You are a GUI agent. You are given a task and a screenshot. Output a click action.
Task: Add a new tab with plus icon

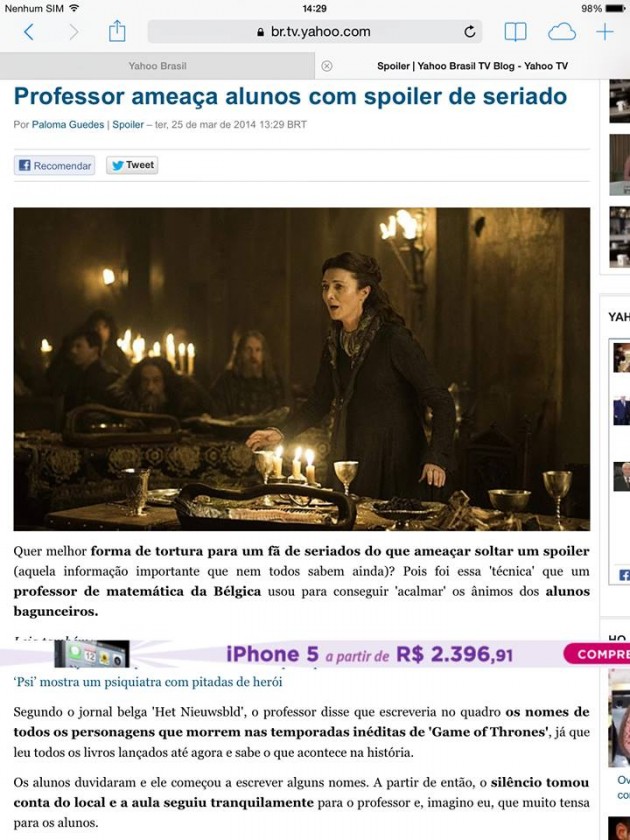605,32
